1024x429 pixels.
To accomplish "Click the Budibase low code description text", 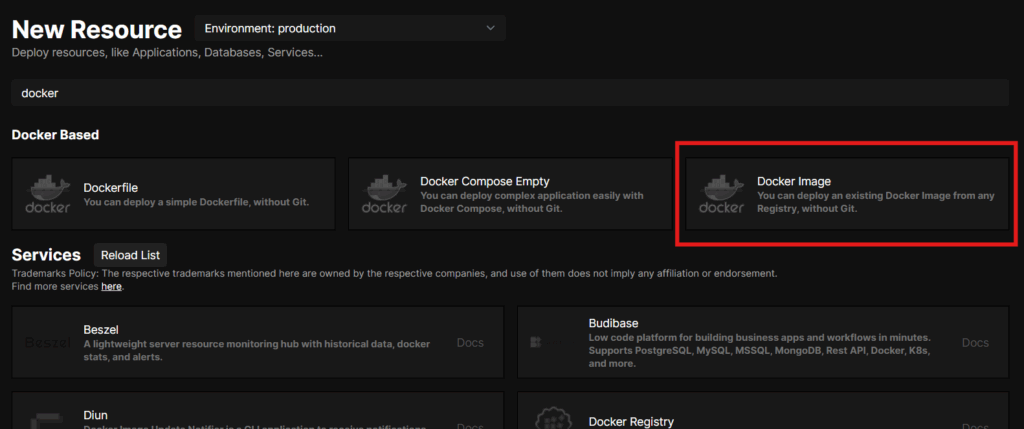I will click(x=760, y=351).
